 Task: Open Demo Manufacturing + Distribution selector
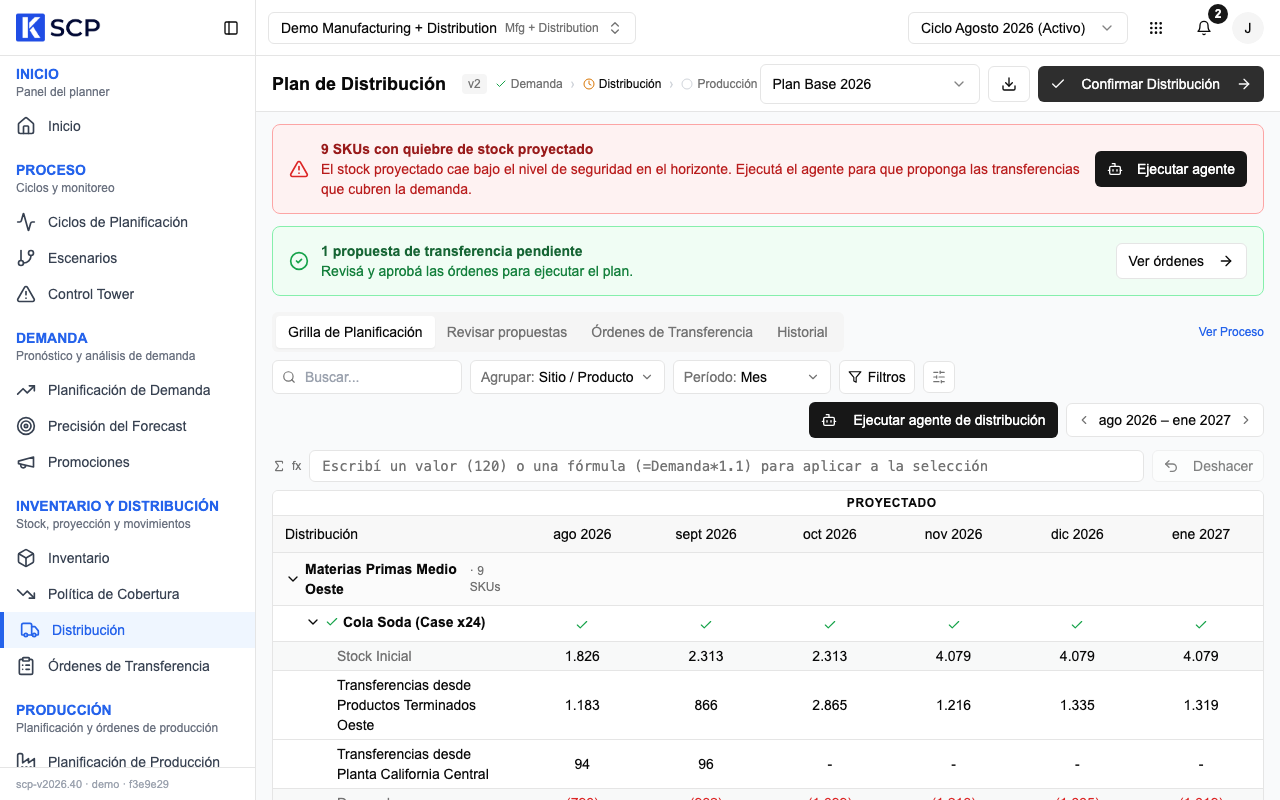pyautogui.click(x=452, y=28)
